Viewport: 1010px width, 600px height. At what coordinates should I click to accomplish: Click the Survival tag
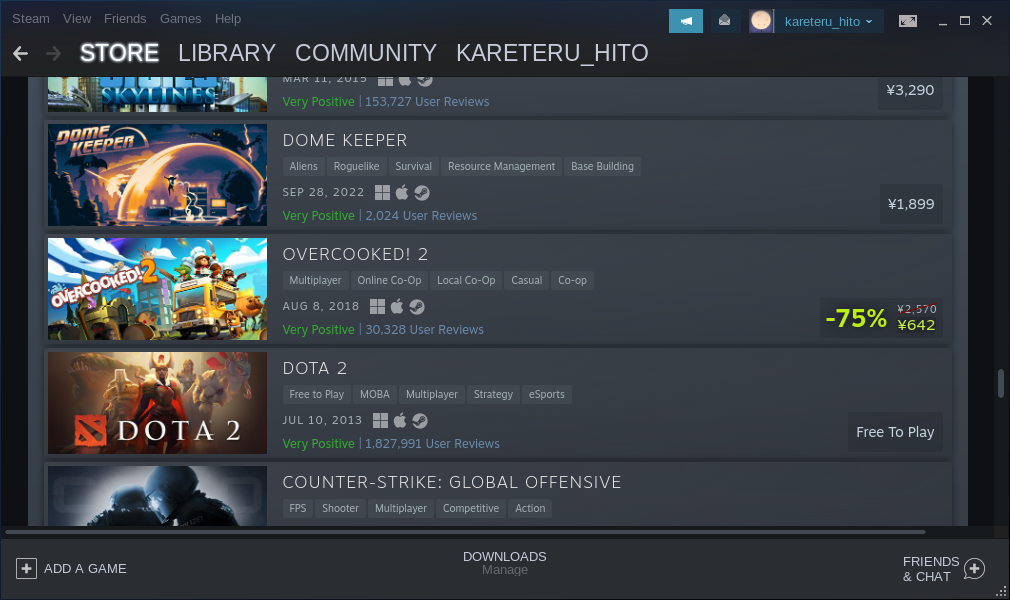pos(414,166)
